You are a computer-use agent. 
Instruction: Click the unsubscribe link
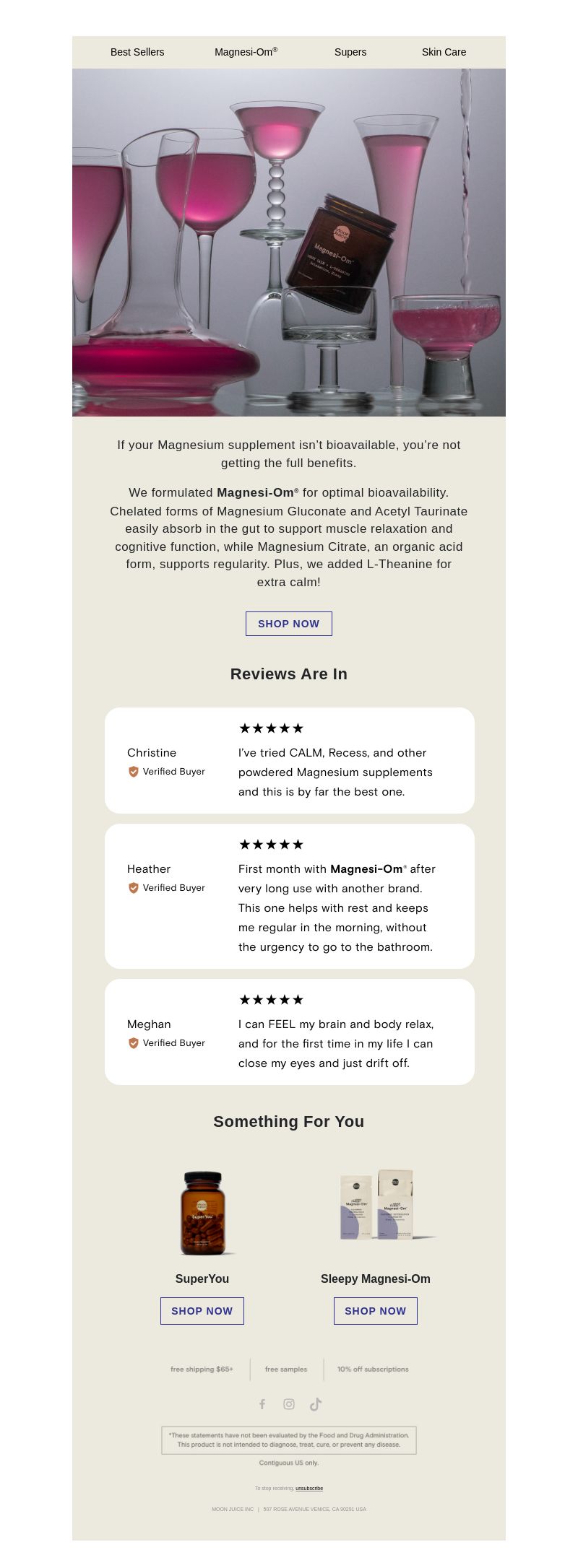click(309, 1488)
